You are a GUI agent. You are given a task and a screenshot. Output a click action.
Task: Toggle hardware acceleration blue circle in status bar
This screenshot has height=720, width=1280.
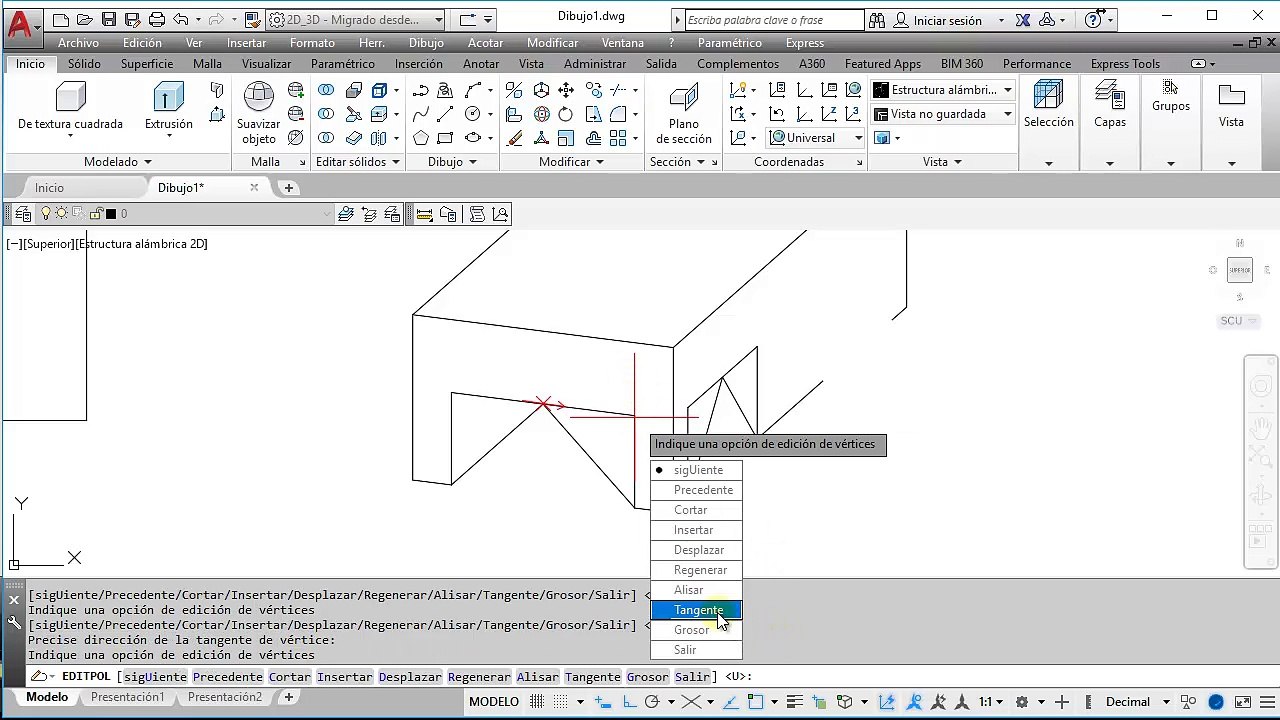(x=1216, y=702)
